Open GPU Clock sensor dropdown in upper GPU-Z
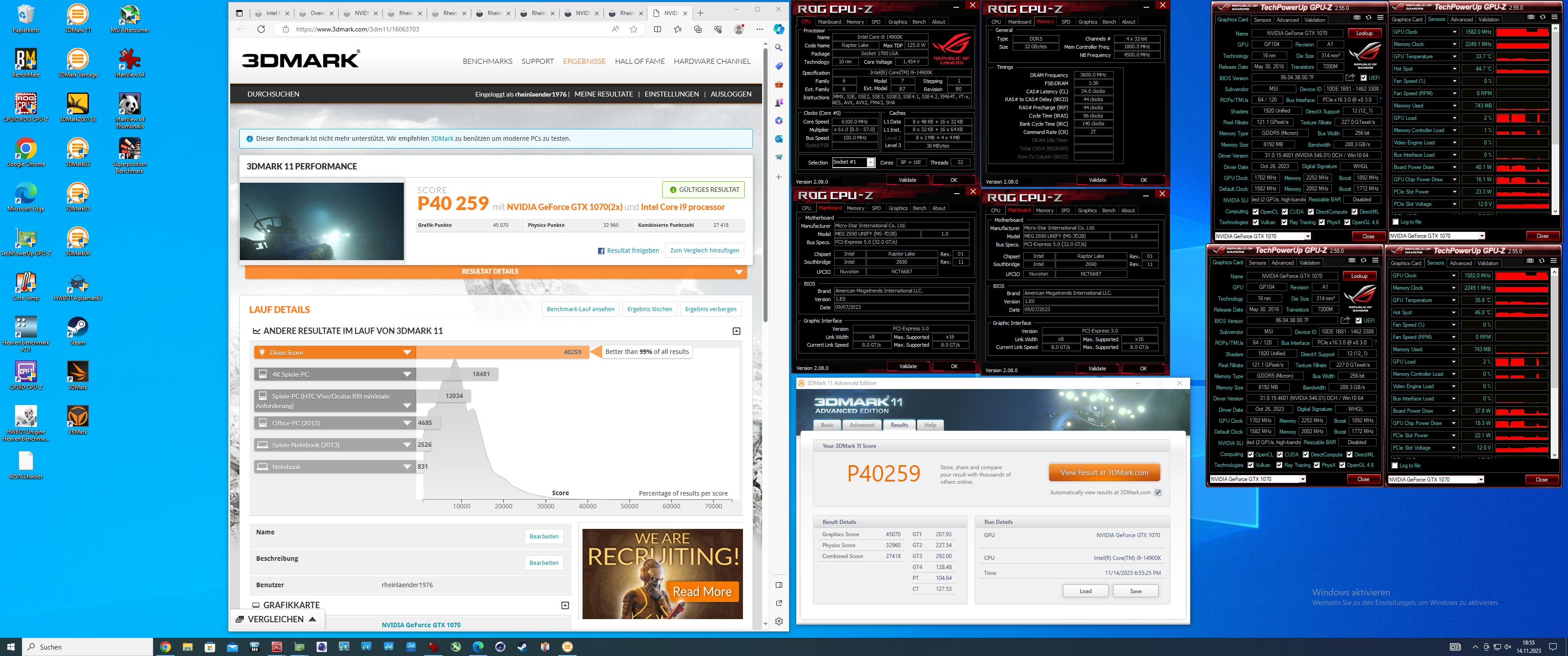This screenshot has width=1568, height=656. (1454, 31)
